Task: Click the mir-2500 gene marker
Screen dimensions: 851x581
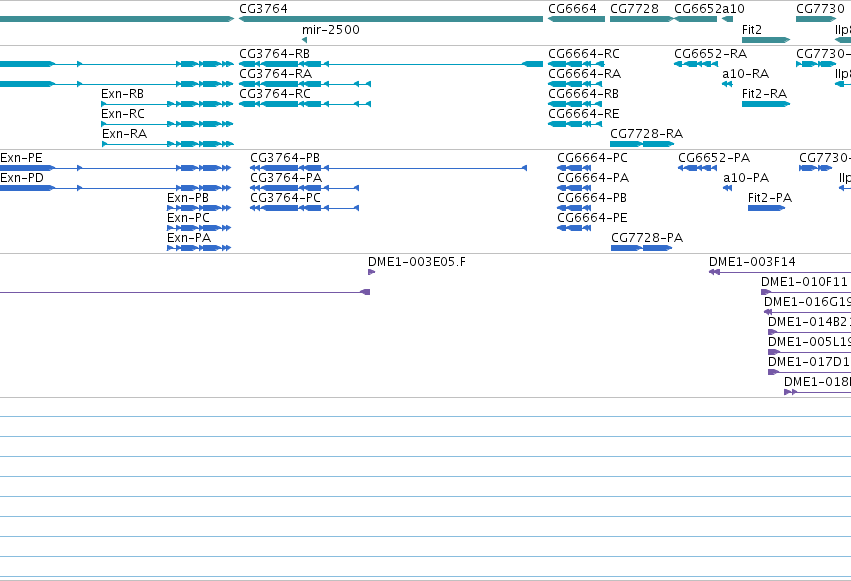Action: click(304, 40)
